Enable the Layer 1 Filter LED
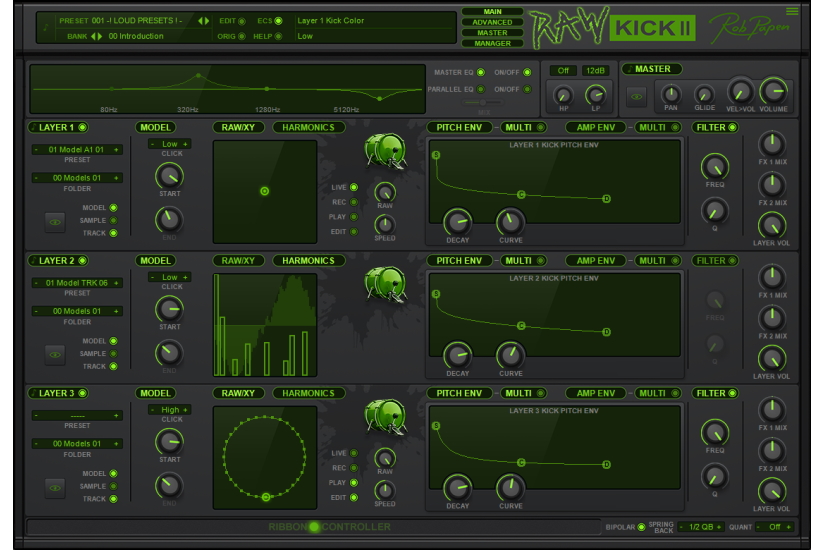The image size is (820, 550). 732,127
